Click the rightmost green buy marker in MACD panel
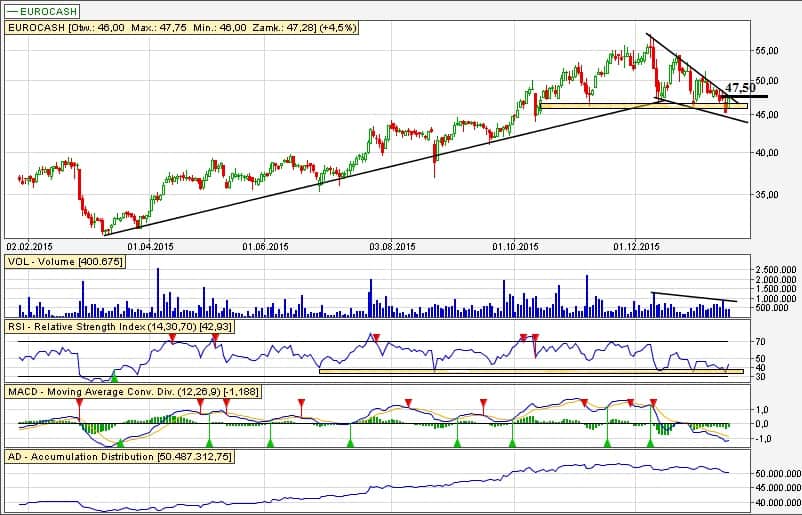Viewport: 802px width, 515px height. (648, 441)
